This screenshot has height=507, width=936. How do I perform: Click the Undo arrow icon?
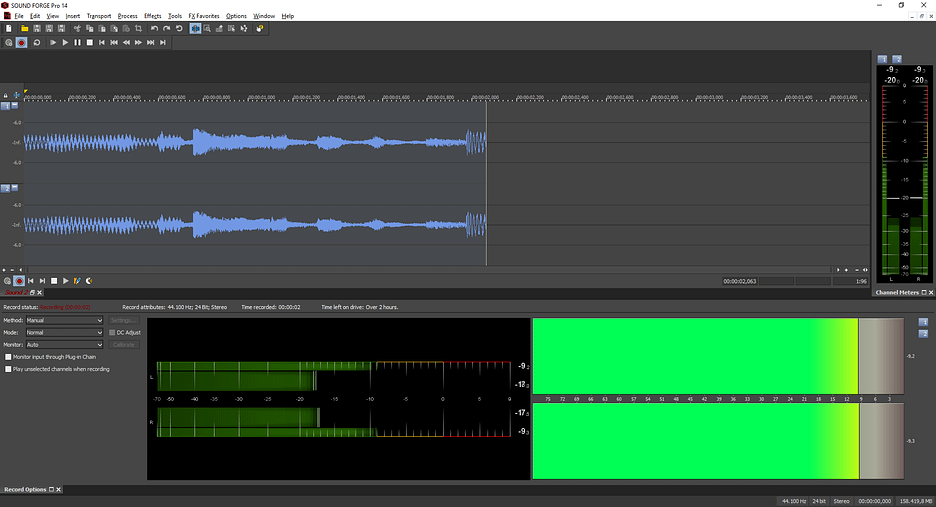(154, 29)
